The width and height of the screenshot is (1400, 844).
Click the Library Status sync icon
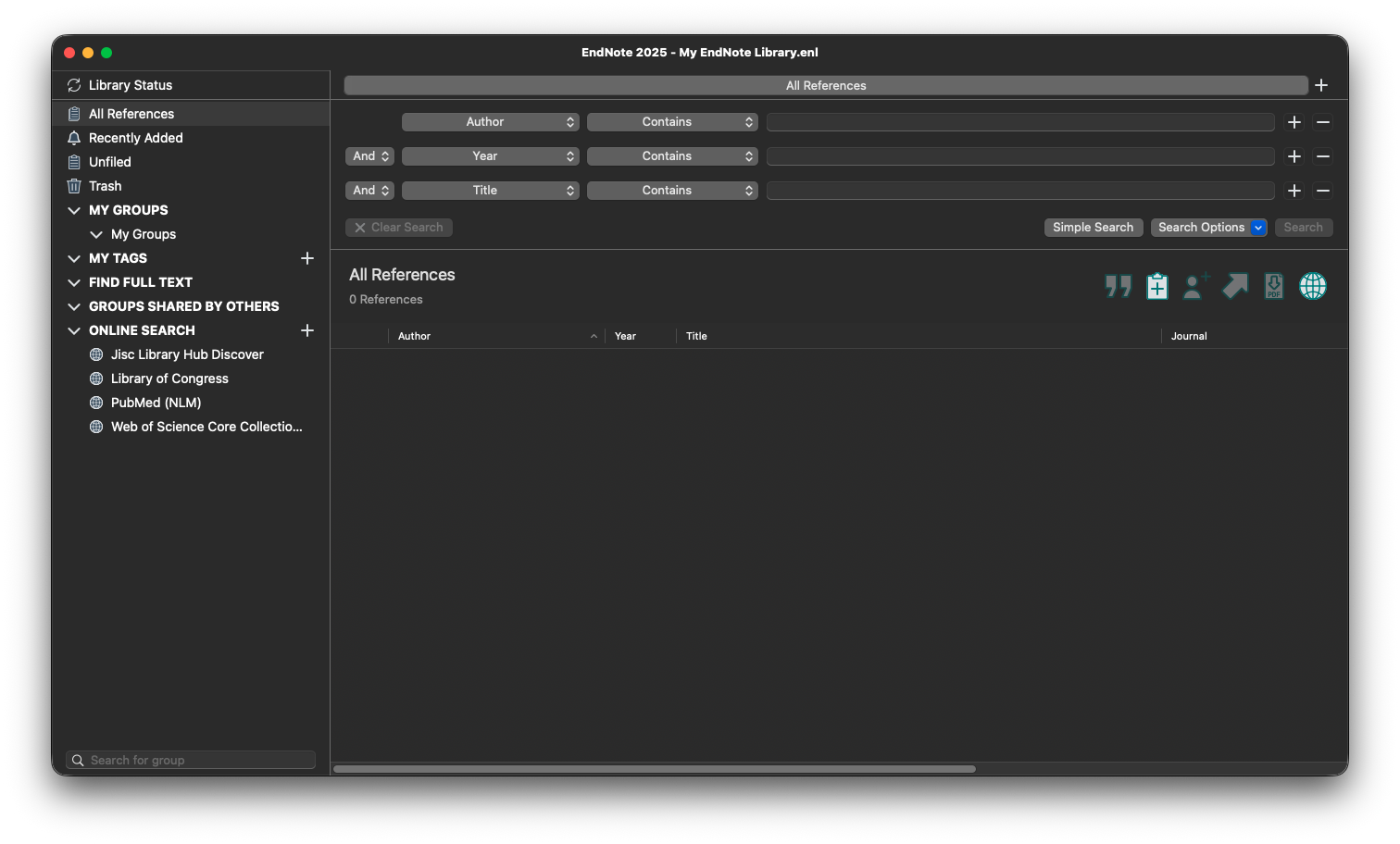[x=74, y=85]
